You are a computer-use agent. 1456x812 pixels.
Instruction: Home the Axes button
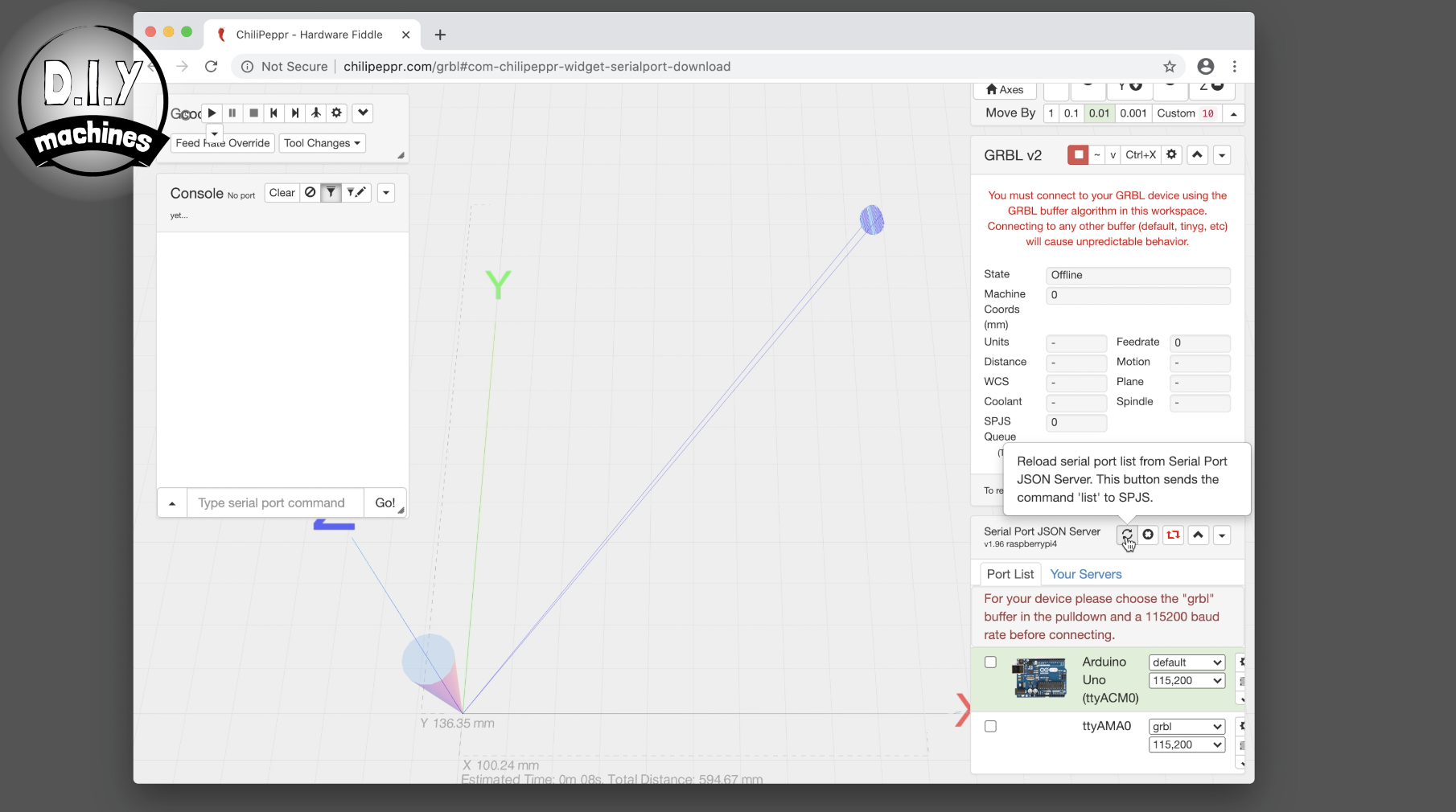point(1005,89)
